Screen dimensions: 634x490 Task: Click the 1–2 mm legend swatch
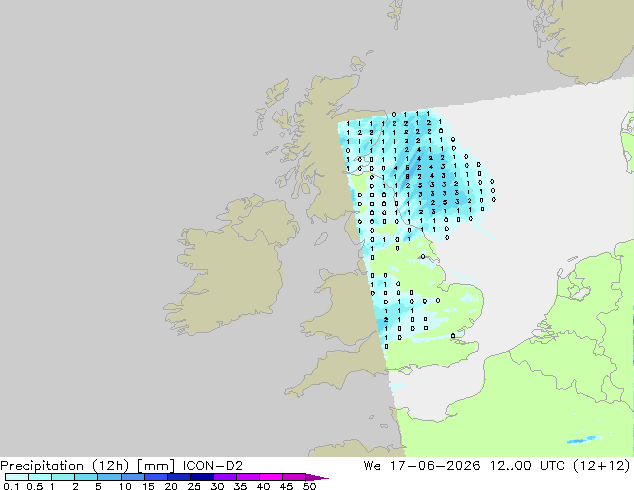click(63, 477)
